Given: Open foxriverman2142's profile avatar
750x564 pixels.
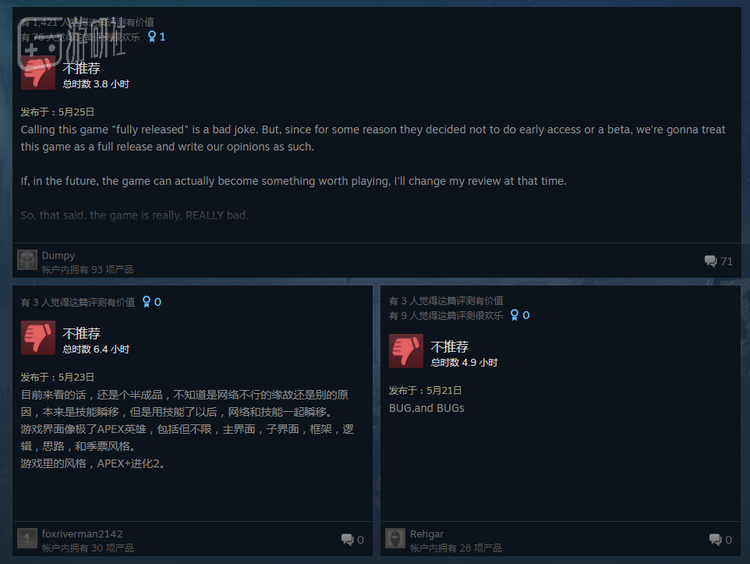Looking at the screenshot, I should [x=27, y=539].
